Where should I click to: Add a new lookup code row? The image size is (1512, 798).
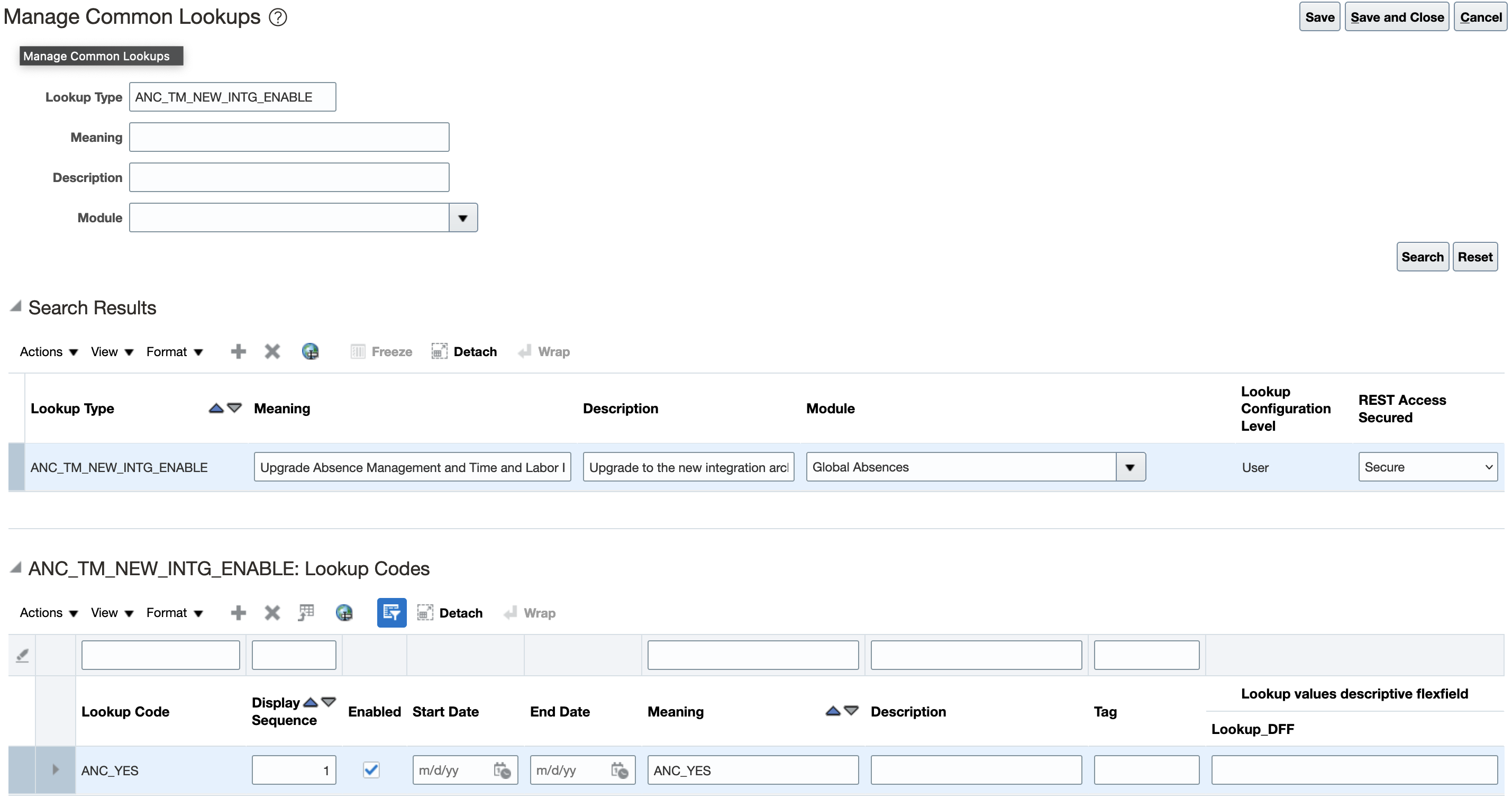[238, 612]
